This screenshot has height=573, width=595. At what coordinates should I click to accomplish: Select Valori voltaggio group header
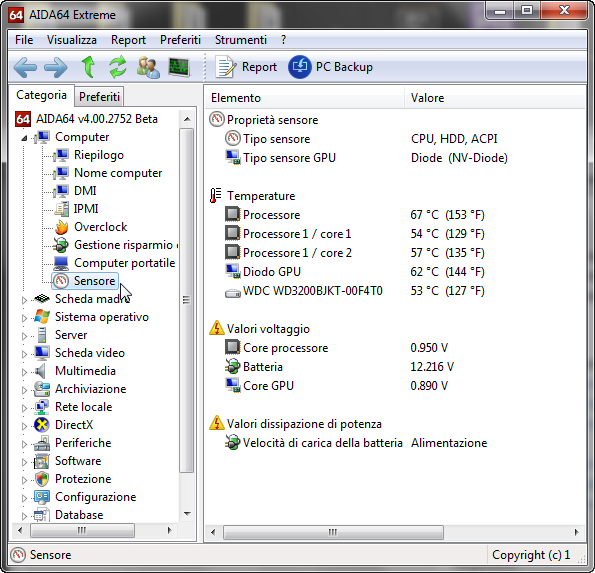point(260,329)
